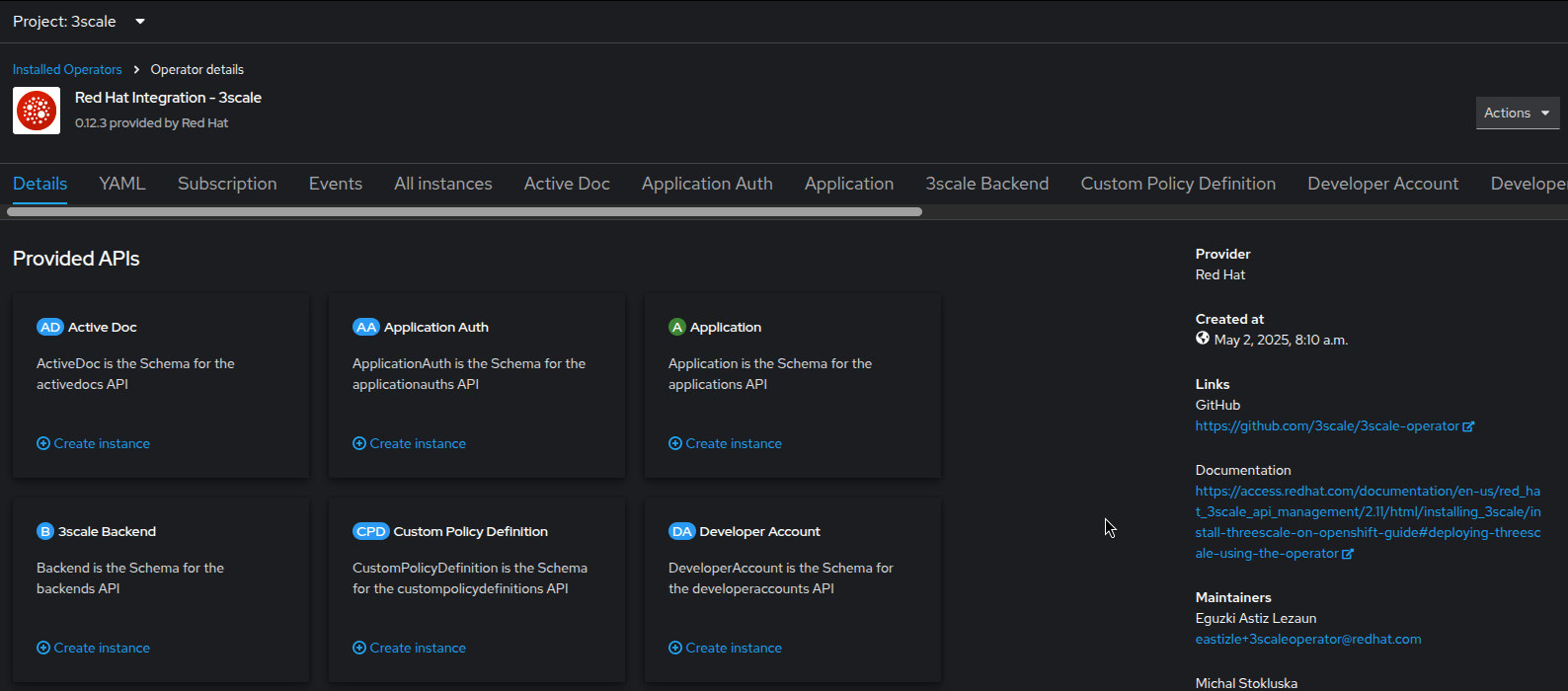Create instance of Custom Policy Definition
Viewport: 1568px width, 691px height.
[x=410, y=648]
